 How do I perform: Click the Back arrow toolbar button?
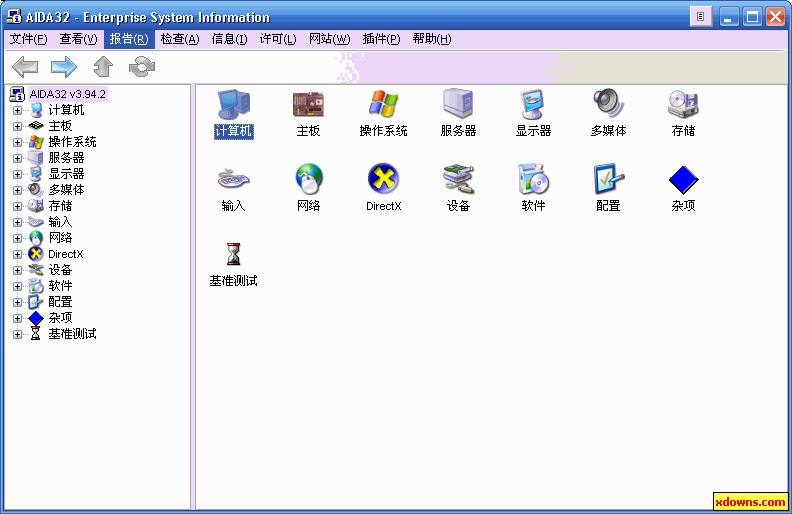(x=25, y=67)
